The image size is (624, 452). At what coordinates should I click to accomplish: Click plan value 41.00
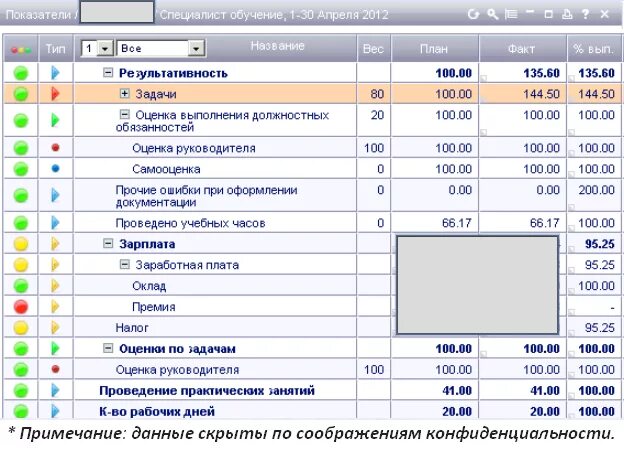[x=457, y=390]
